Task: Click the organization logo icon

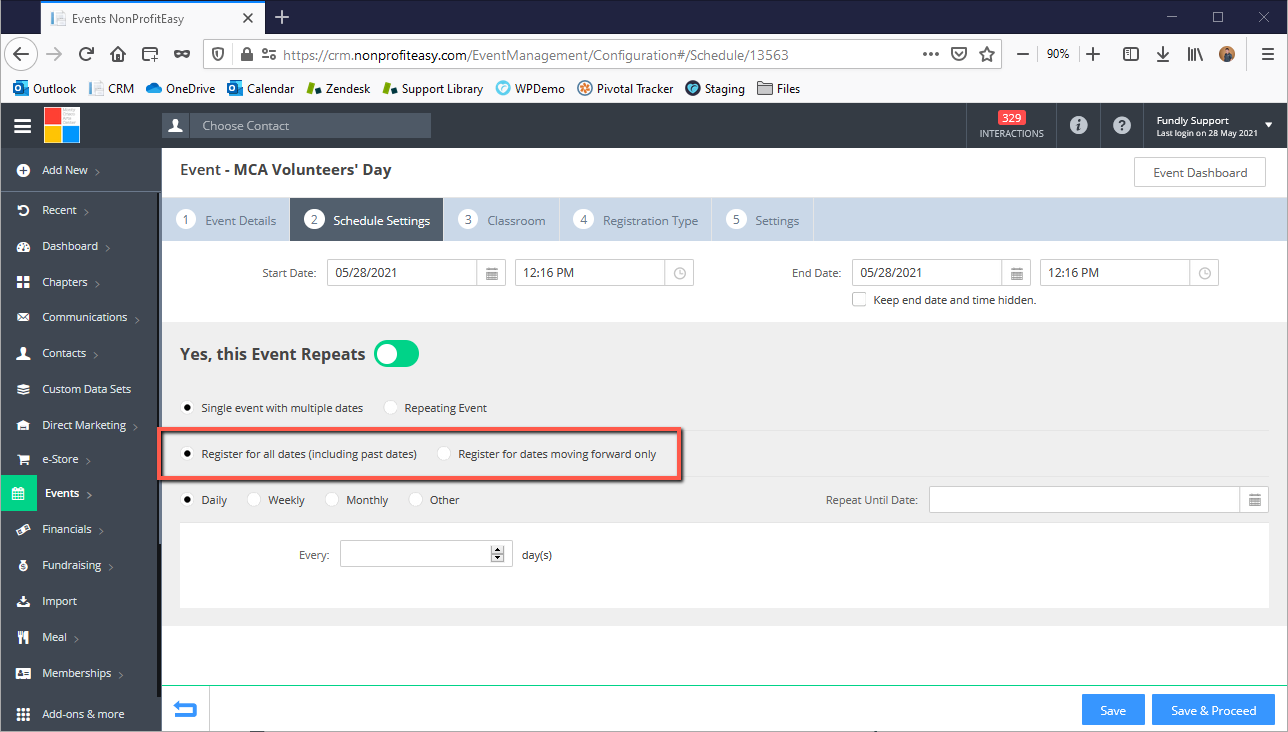Action: click(61, 126)
